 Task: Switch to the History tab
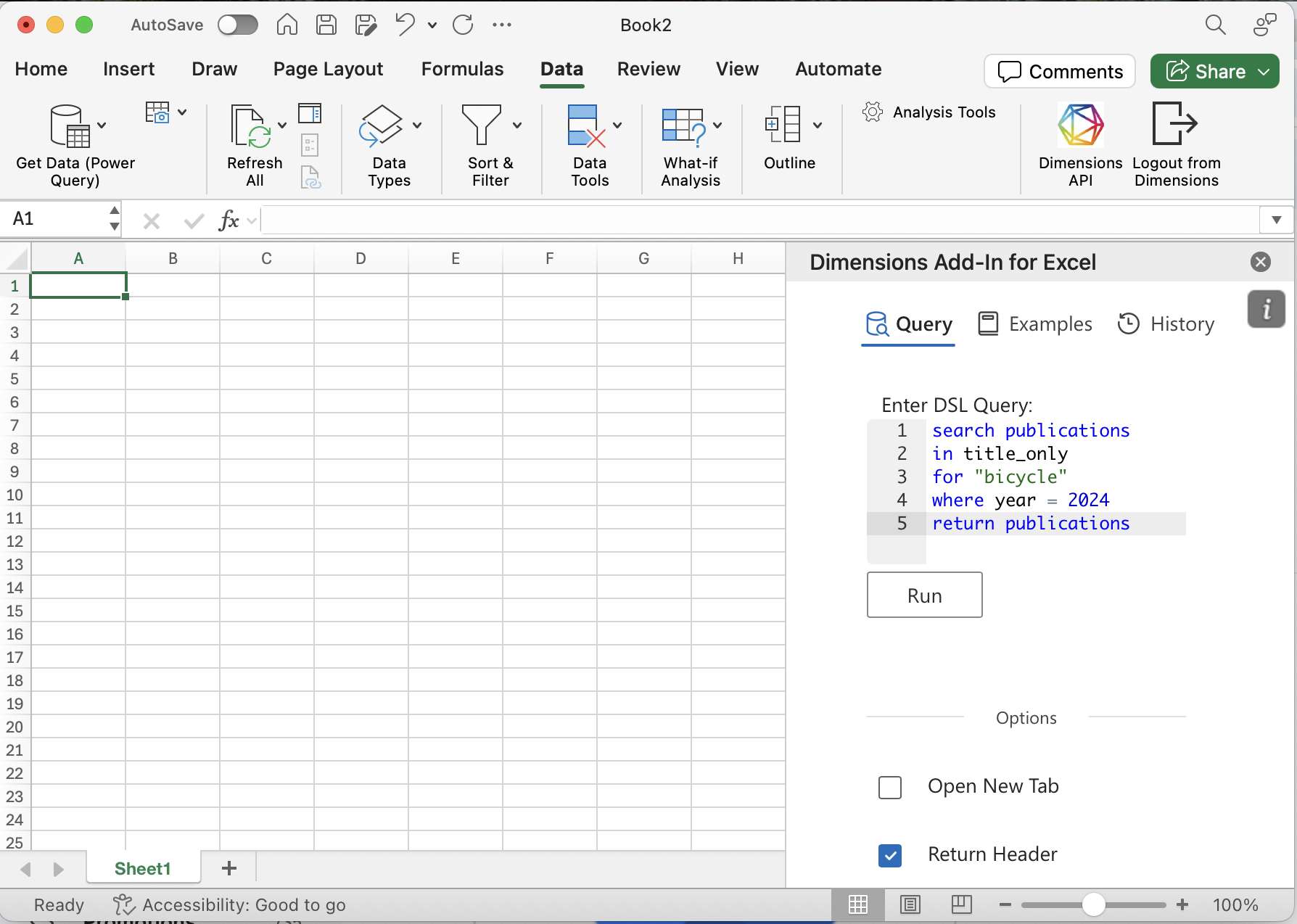(x=1166, y=323)
